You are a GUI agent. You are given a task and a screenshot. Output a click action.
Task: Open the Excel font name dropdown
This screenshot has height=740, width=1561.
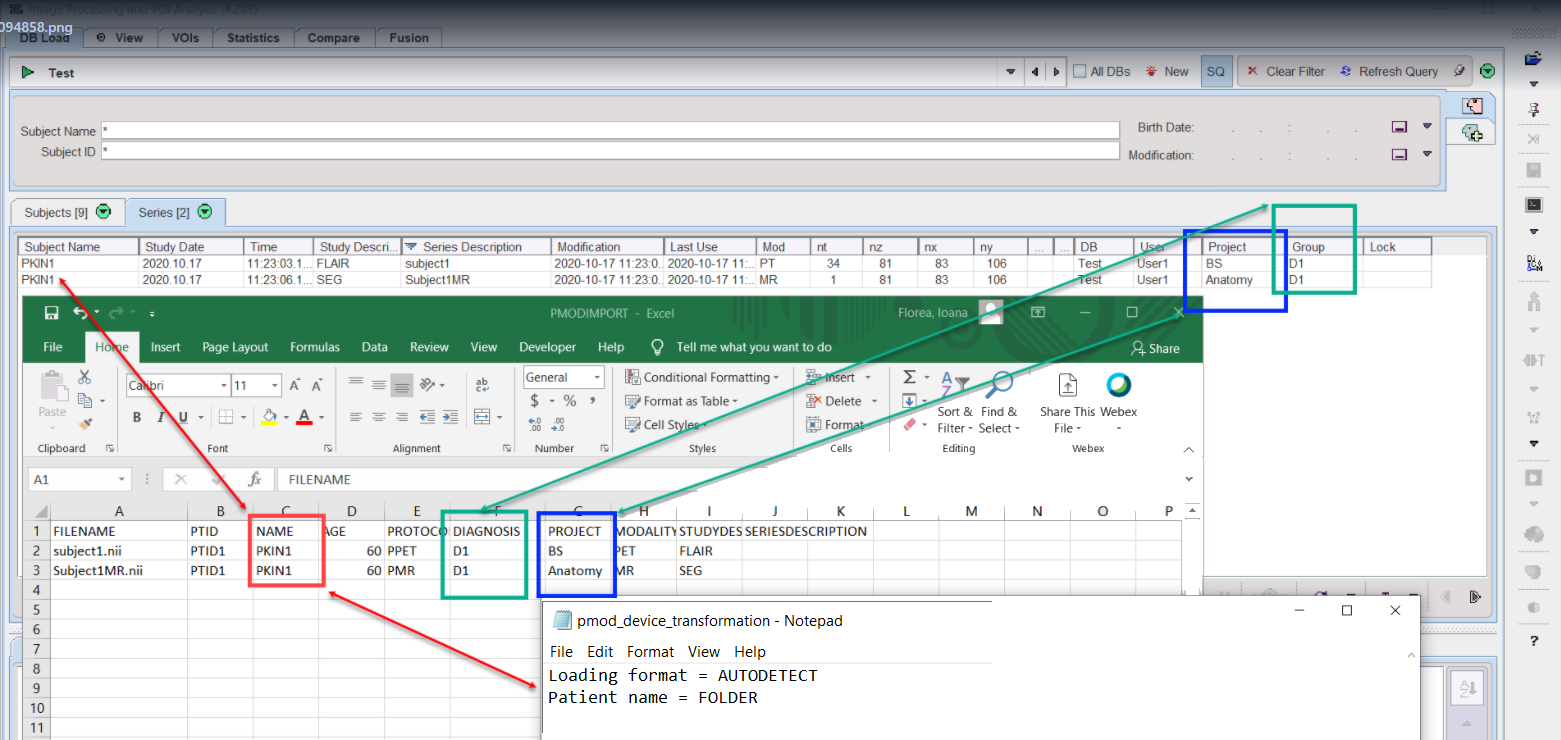[x=224, y=386]
